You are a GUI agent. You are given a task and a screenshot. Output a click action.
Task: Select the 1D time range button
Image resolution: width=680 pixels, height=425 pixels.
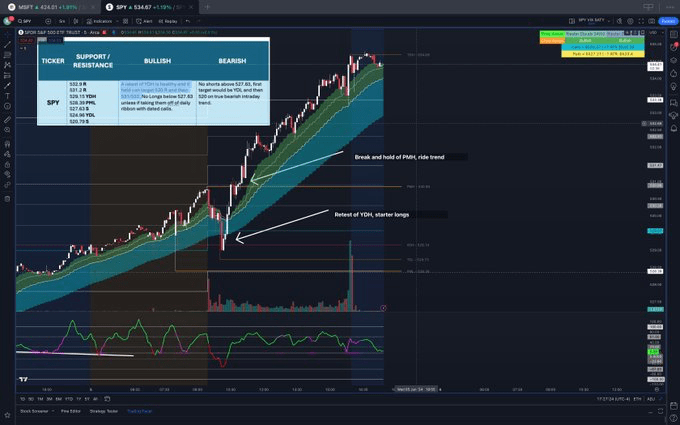[x=23, y=398]
